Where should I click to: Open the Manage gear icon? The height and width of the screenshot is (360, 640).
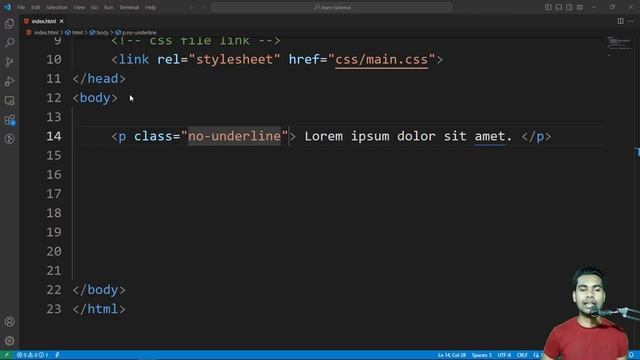(x=9, y=340)
